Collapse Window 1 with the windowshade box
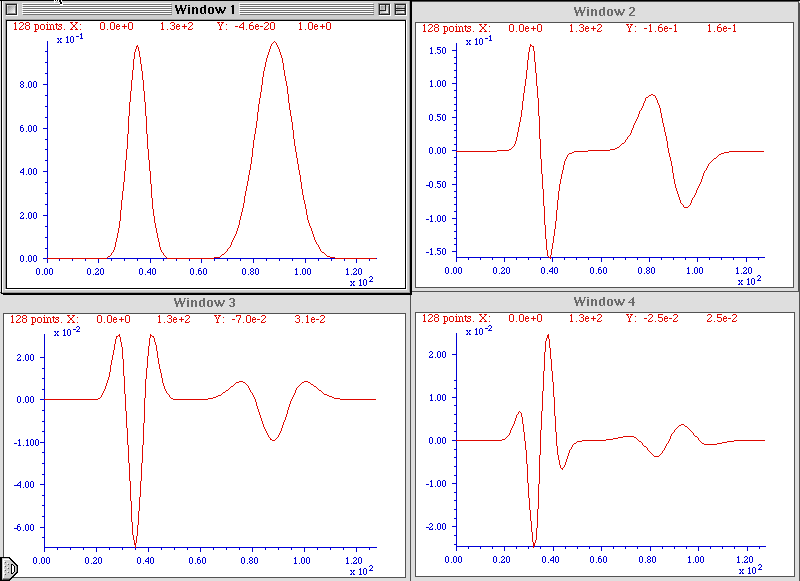The height and width of the screenshot is (581, 800). click(399, 9)
